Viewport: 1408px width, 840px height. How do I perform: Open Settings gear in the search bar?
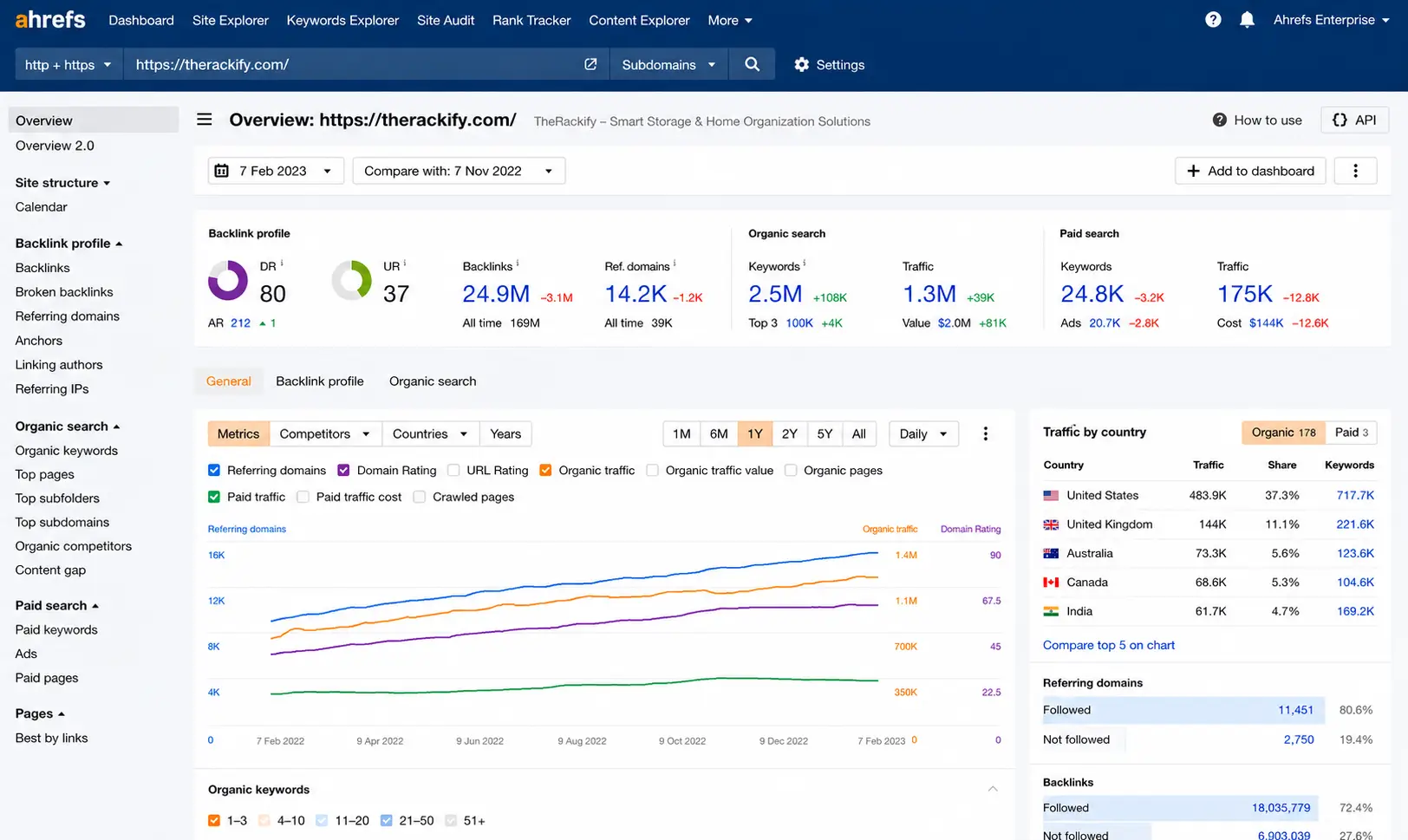click(829, 64)
